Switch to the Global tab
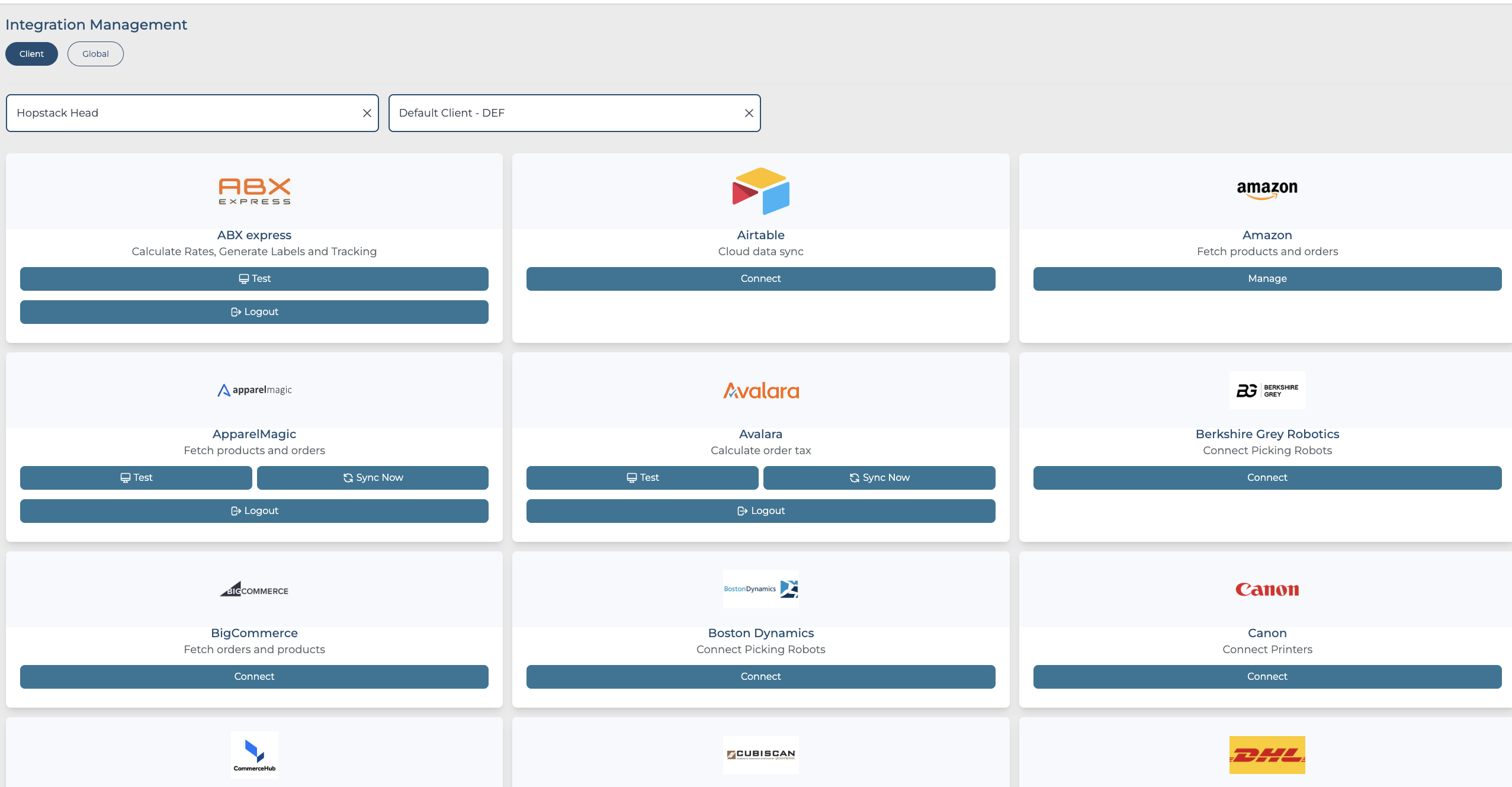Viewport: 1512px width, 787px height. (x=95, y=54)
